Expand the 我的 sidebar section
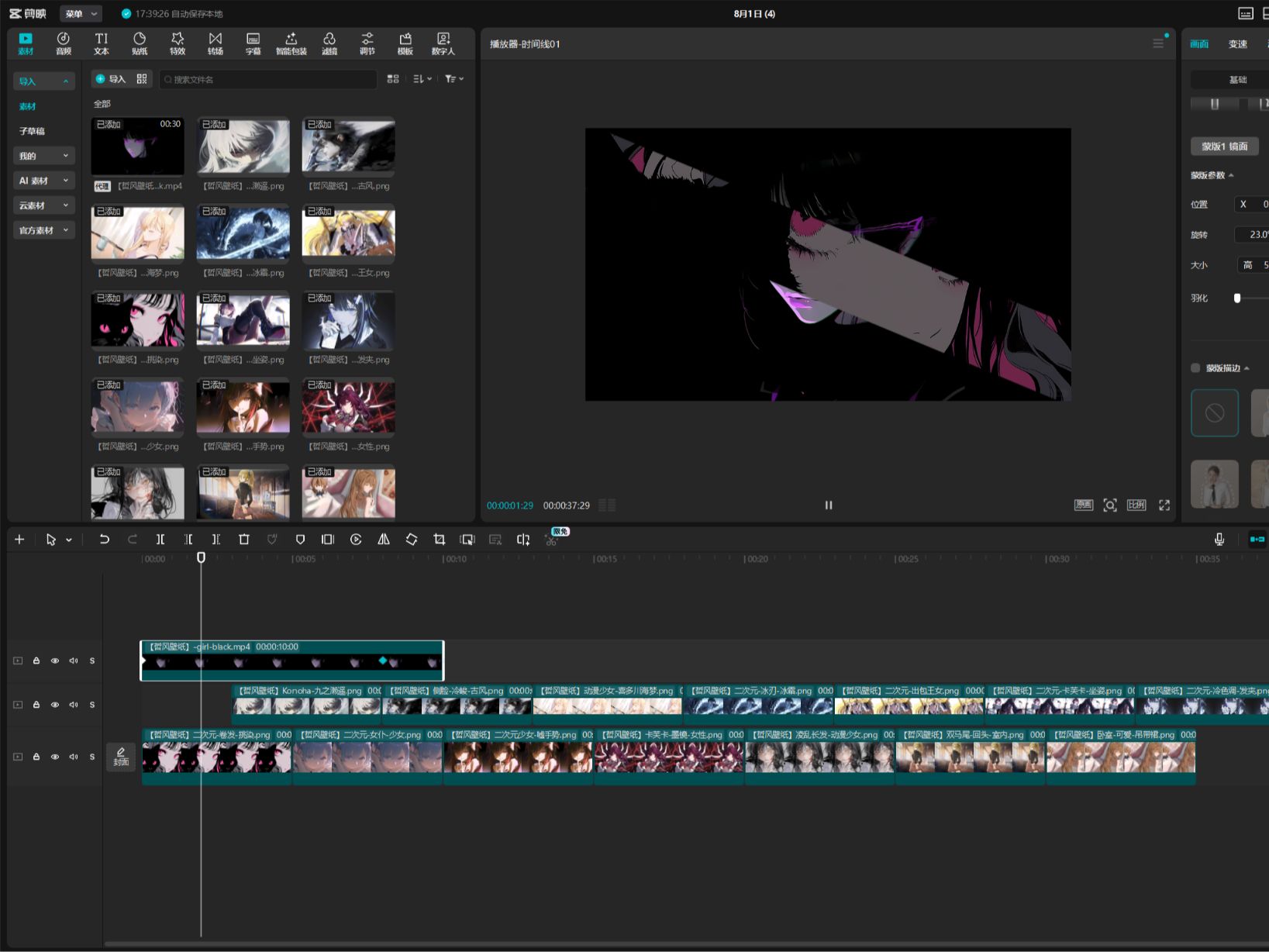The height and width of the screenshot is (952, 1269). click(44, 156)
